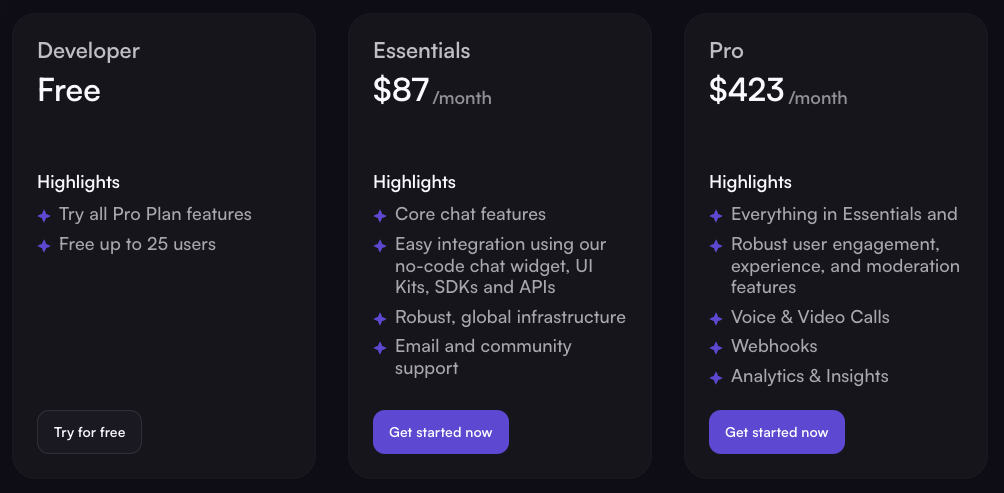
Task: Click the sparkle bullet beside Everything in Essentials and
Action: [716, 216]
